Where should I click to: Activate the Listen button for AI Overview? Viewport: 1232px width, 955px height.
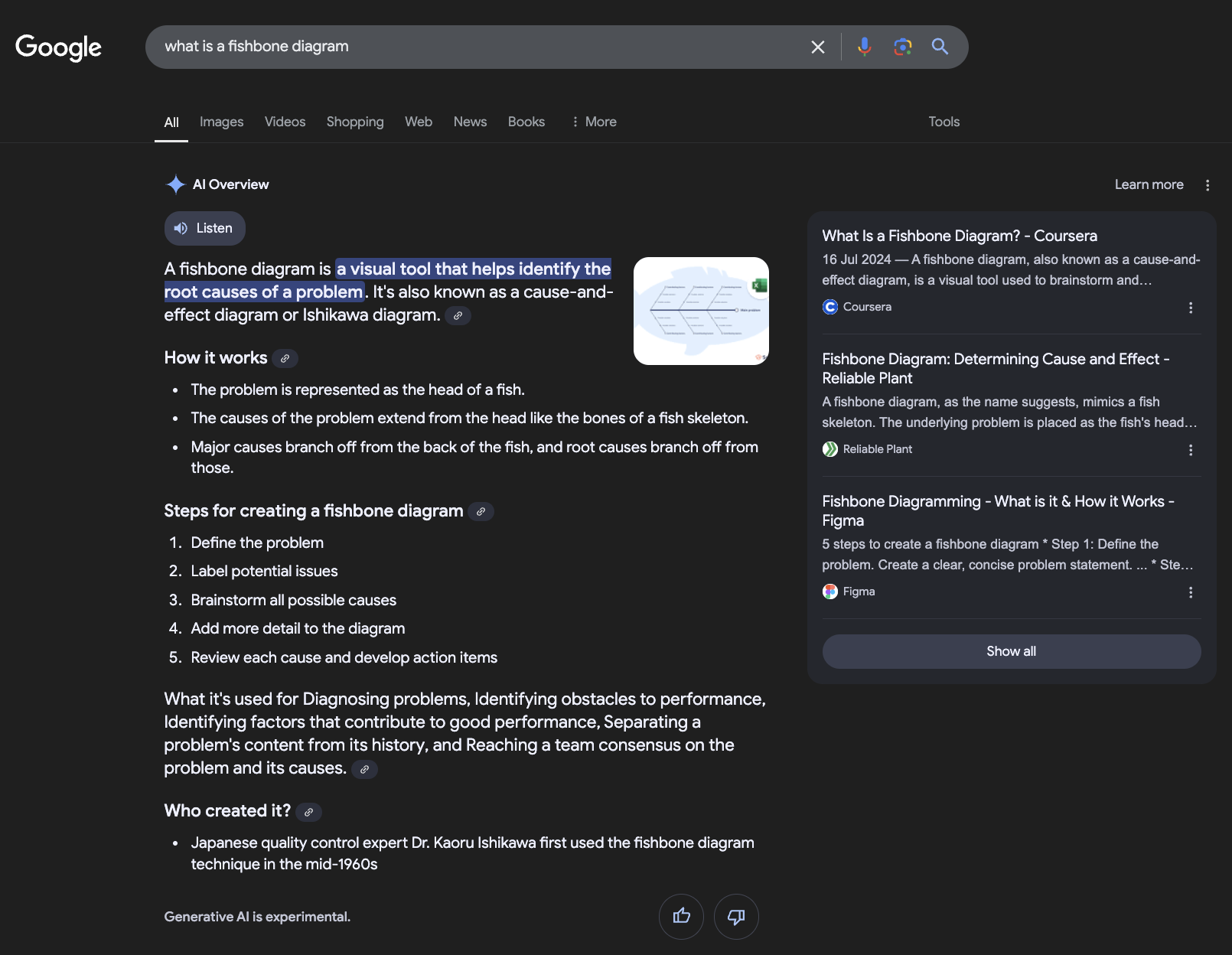coord(204,228)
